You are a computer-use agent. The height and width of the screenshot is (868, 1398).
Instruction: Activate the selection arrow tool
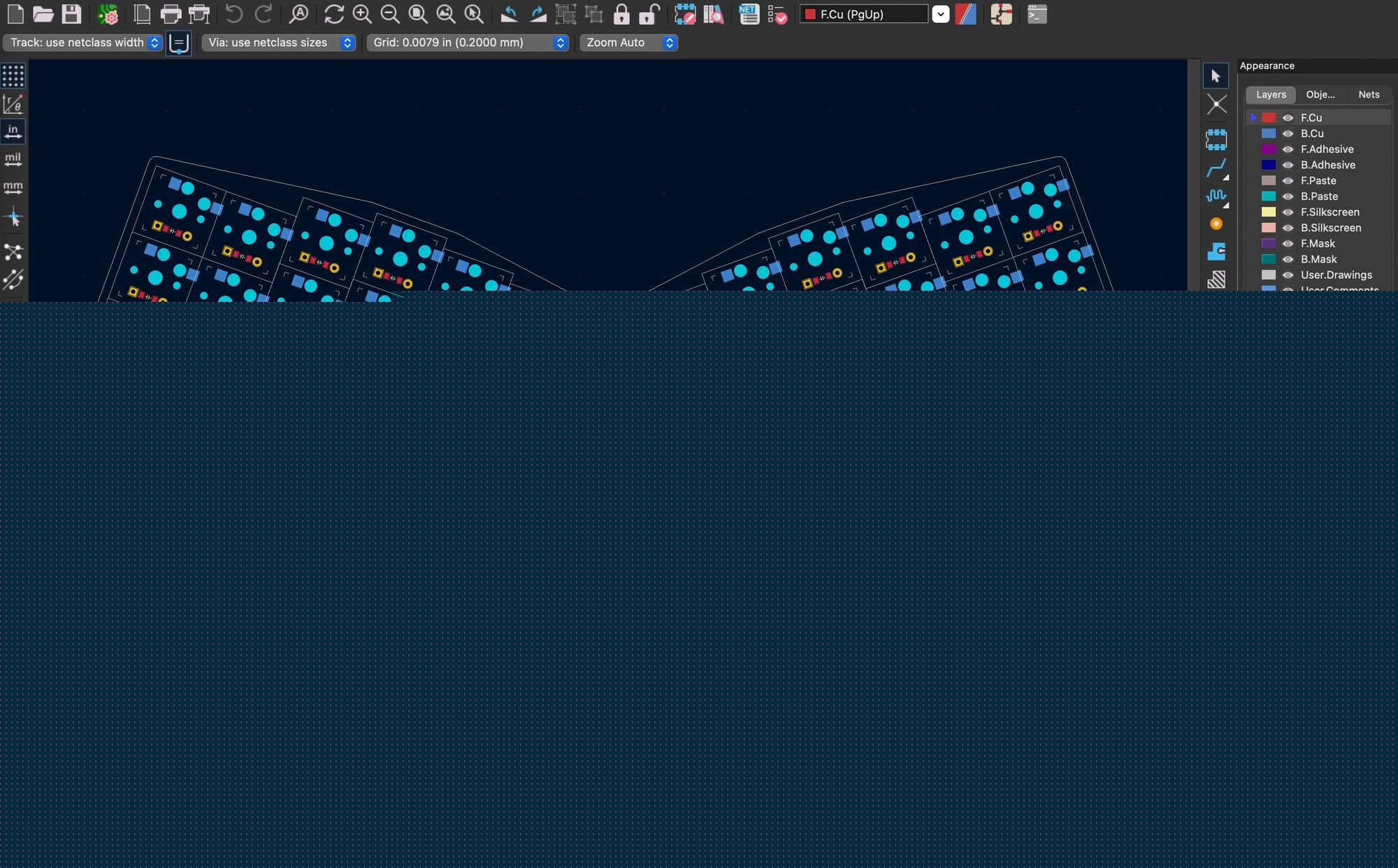(x=1216, y=75)
